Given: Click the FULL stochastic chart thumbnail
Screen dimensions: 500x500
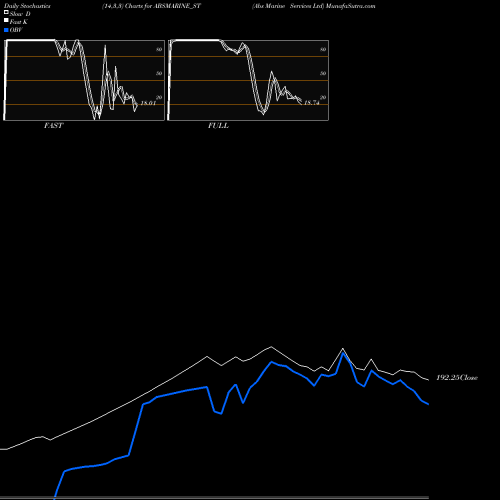Looking at the screenshot, I should coord(248,80).
